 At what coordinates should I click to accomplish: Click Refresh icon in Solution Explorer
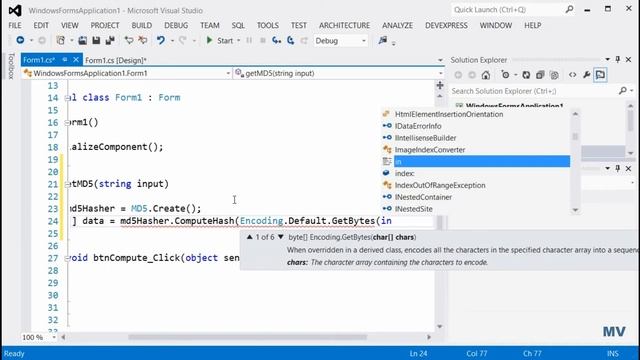click(x=526, y=75)
